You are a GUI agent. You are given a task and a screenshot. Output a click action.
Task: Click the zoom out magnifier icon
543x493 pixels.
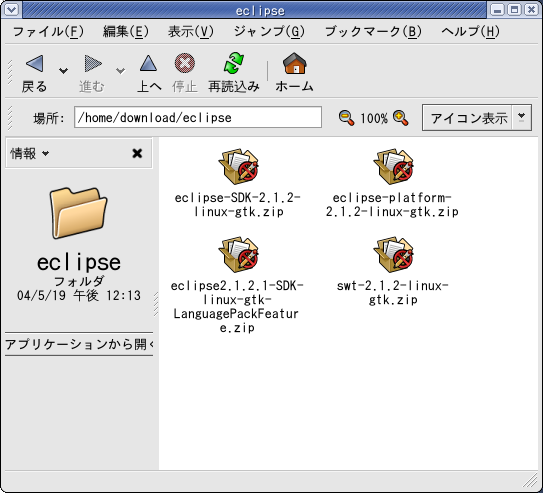[346, 118]
